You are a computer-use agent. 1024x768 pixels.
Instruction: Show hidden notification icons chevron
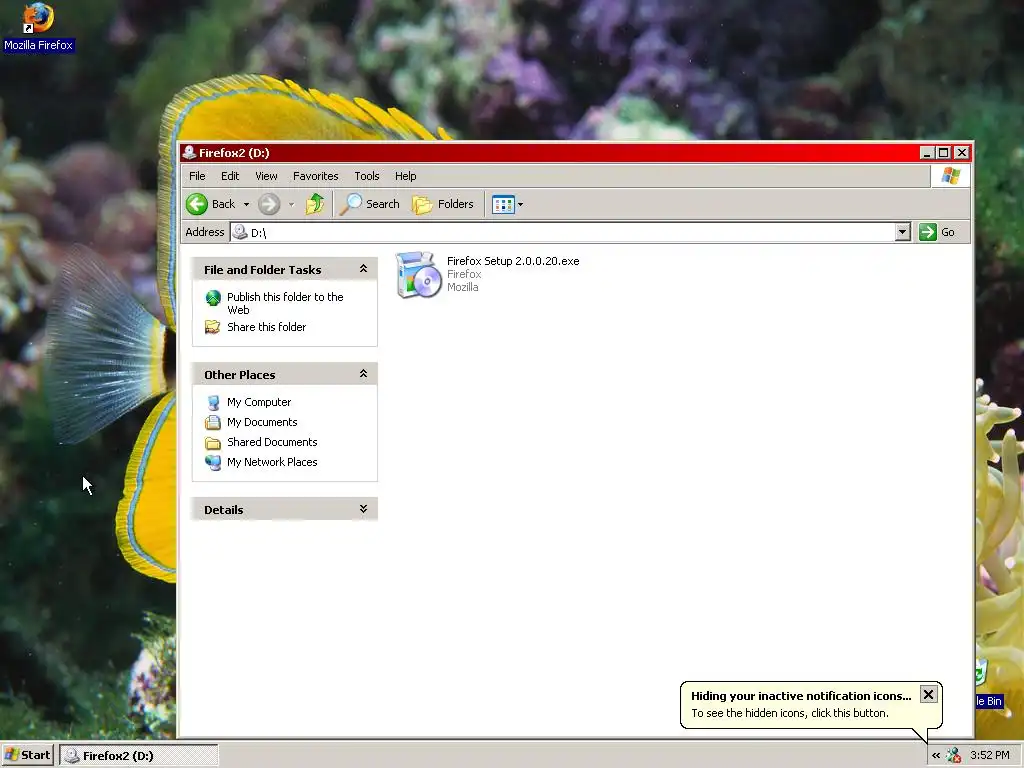click(936, 756)
